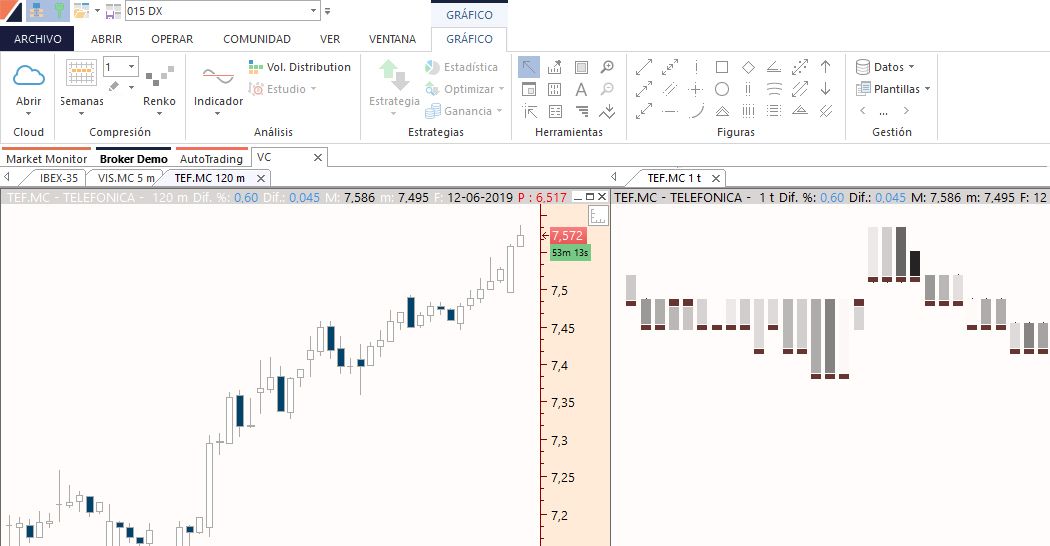1050x546 pixels.
Task: Click the square frame tool in Herramientas
Action: 581,67
